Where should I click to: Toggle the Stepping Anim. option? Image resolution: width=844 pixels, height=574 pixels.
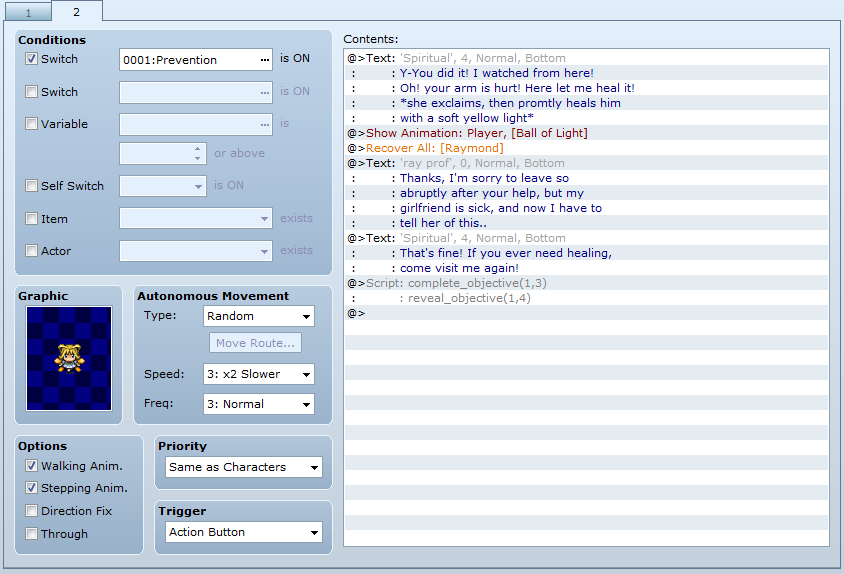31,488
